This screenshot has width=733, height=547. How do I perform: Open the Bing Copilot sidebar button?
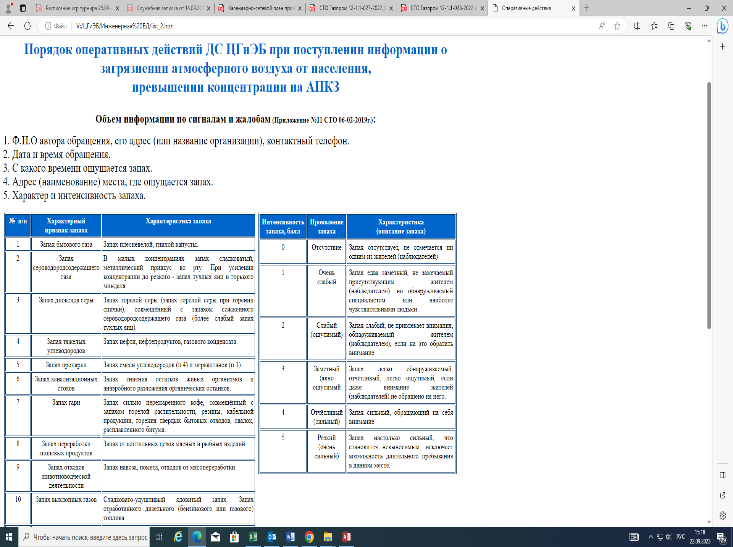click(723, 27)
